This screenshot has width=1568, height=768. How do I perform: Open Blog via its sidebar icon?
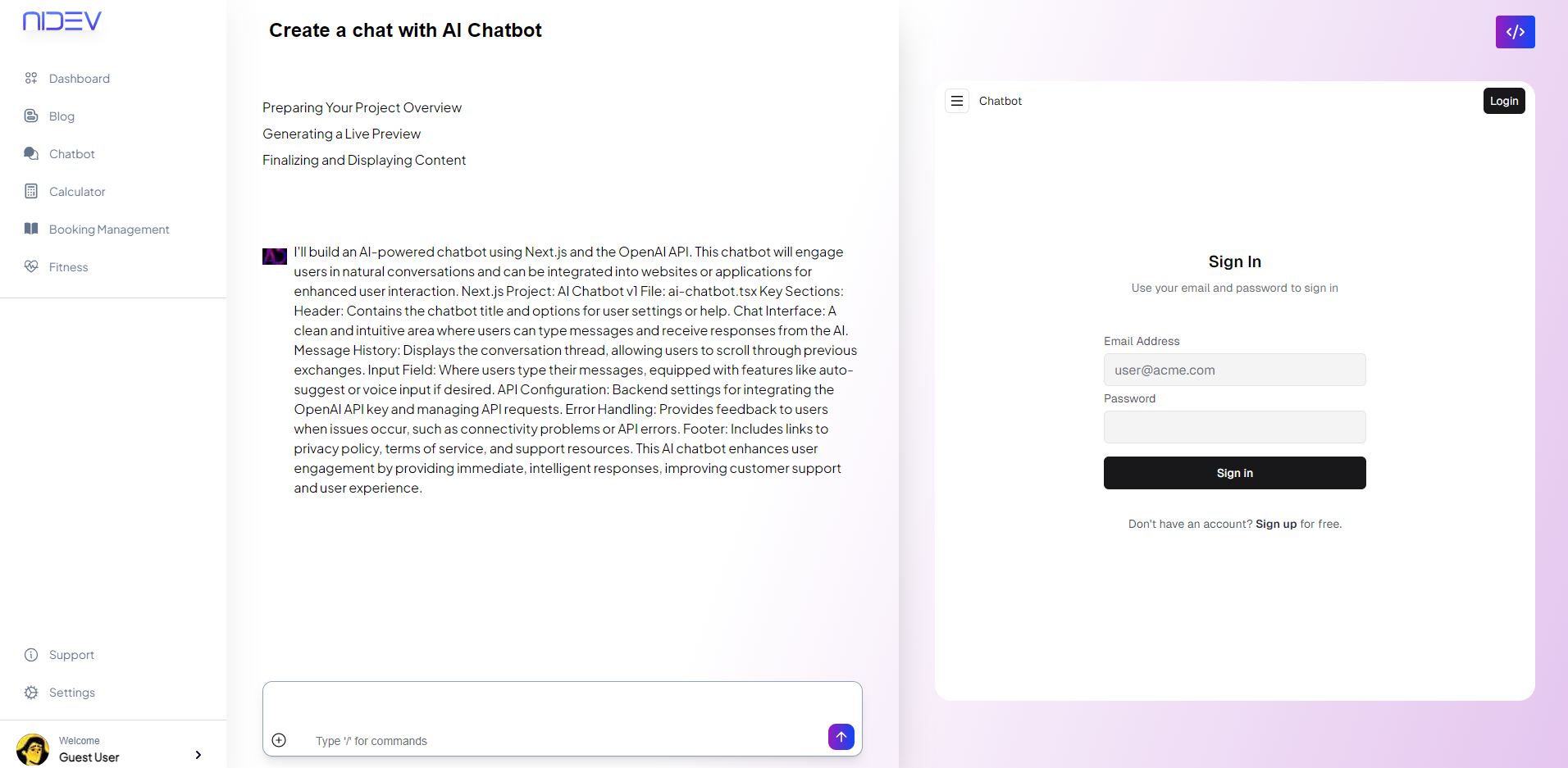(31, 116)
